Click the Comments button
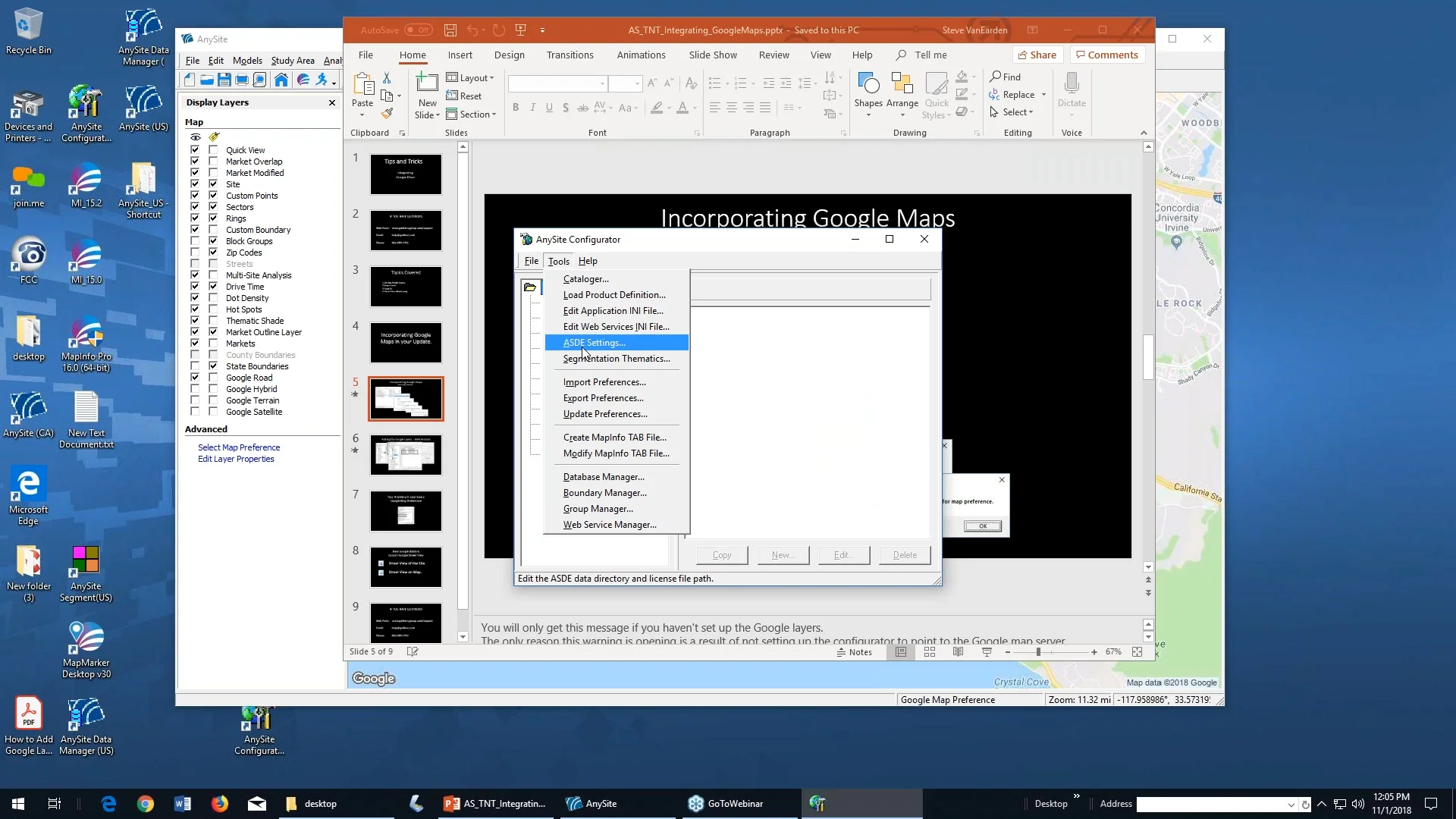Viewport: 1456px width, 819px height. (1107, 55)
